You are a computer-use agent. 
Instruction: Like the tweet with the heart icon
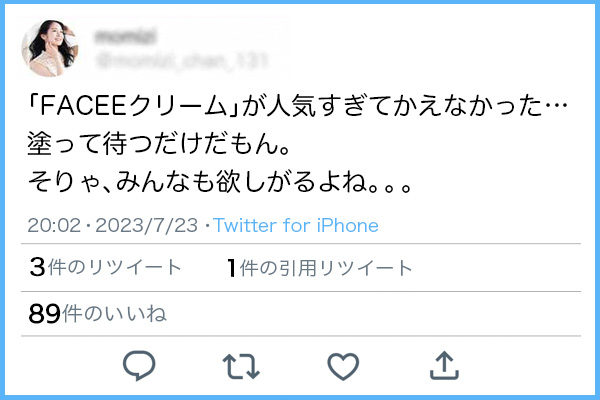click(x=343, y=366)
